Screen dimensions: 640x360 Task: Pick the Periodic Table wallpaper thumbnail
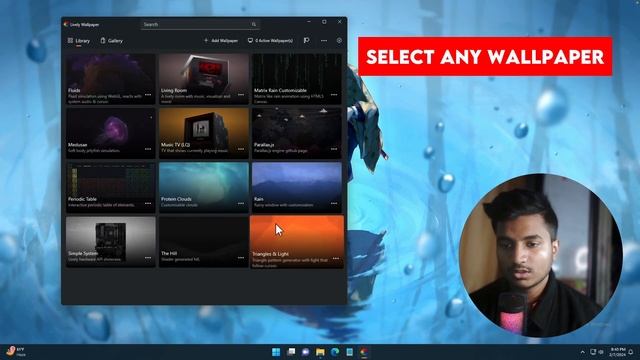click(111, 187)
